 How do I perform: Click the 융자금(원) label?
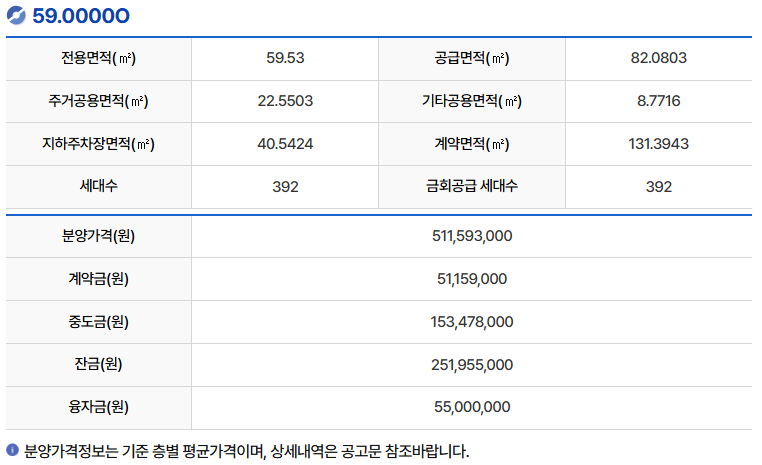(98, 407)
